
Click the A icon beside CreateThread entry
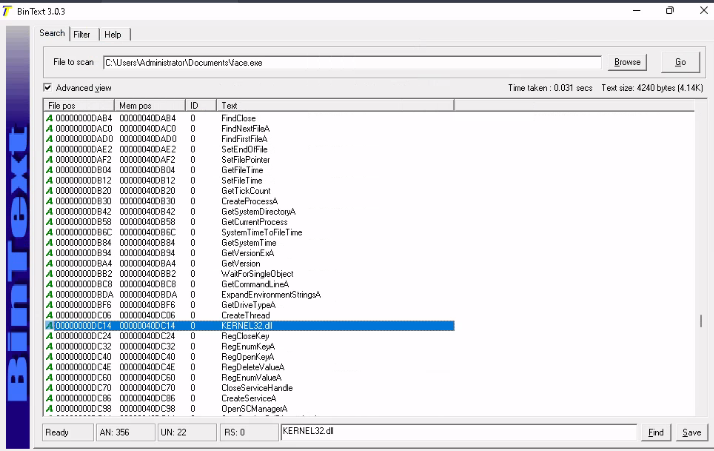pyautogui.click(x=50, y=315)
